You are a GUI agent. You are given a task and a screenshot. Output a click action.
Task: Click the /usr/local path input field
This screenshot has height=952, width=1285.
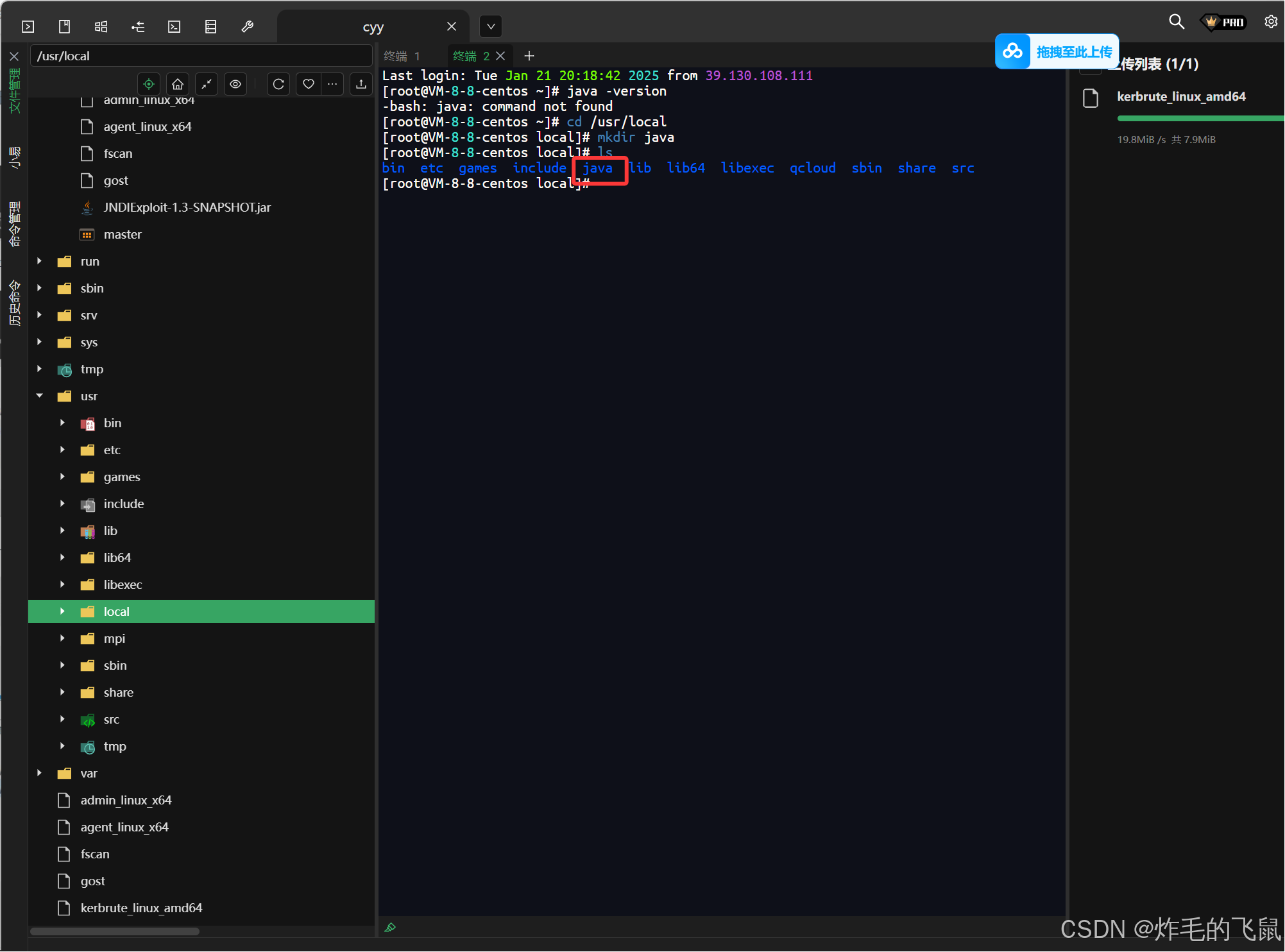(x=201, y=56)
